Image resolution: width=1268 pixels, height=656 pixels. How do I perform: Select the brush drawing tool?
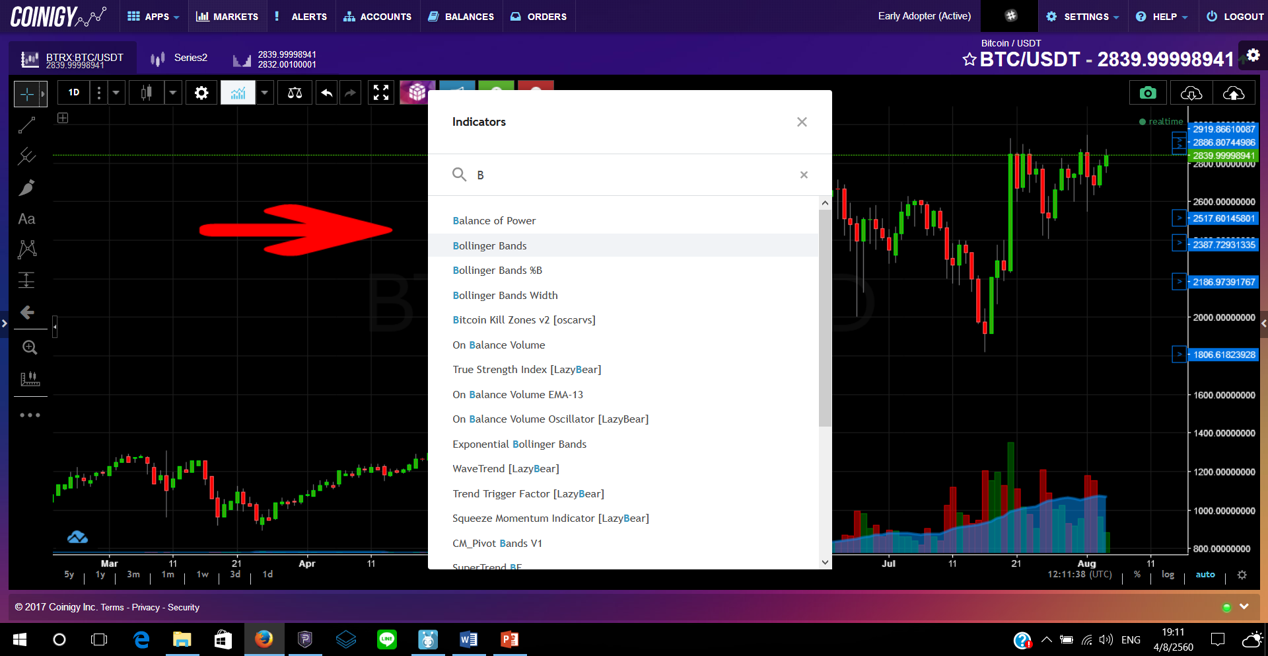coord(27,188)
